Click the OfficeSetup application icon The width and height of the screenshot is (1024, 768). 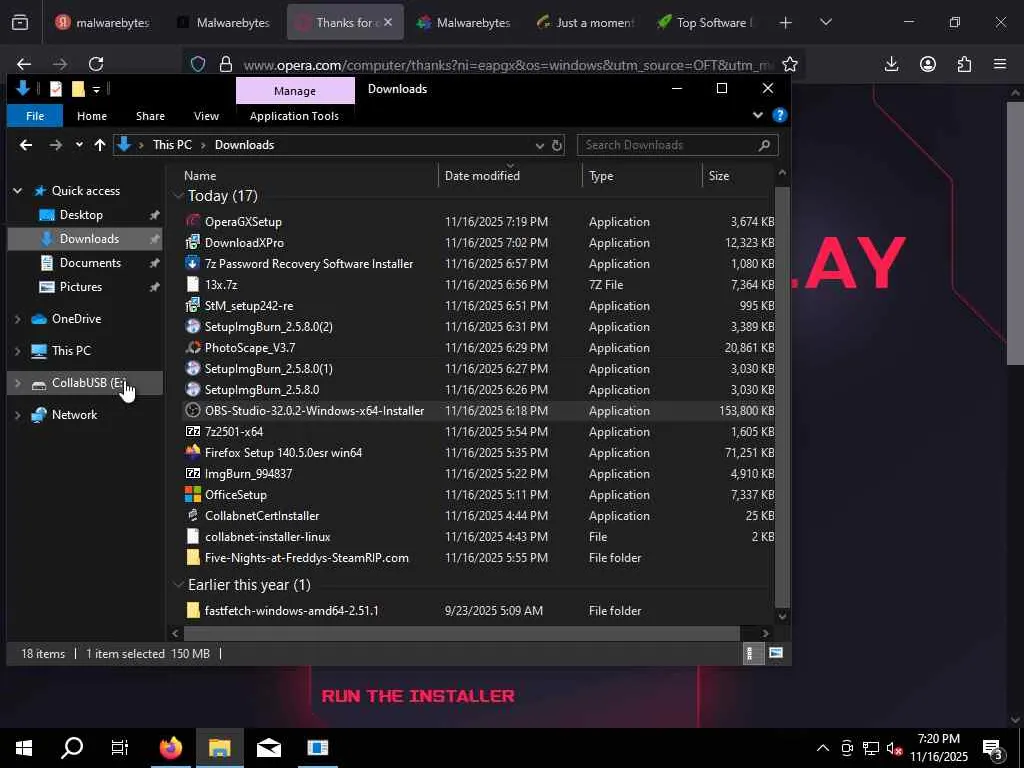(x=192, y=494)
